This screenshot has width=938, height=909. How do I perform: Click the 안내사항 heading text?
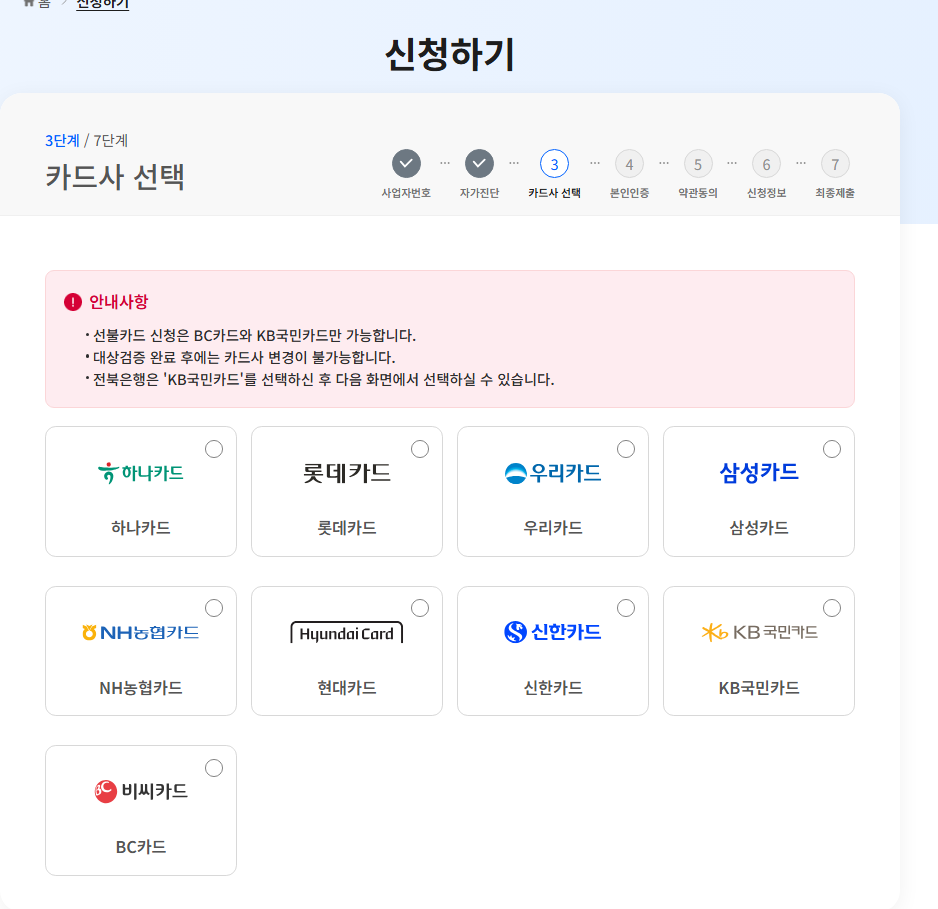(118, 302)
